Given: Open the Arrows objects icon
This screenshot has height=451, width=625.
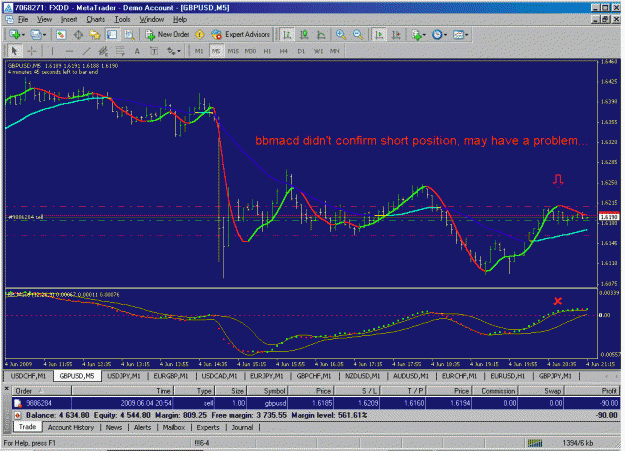Looking at the screenshot, I should (x=171, y=51).
